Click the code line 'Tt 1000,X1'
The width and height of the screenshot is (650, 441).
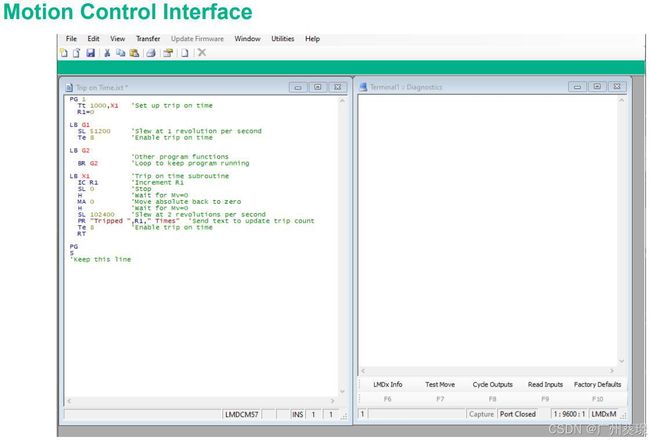point(98,106)
